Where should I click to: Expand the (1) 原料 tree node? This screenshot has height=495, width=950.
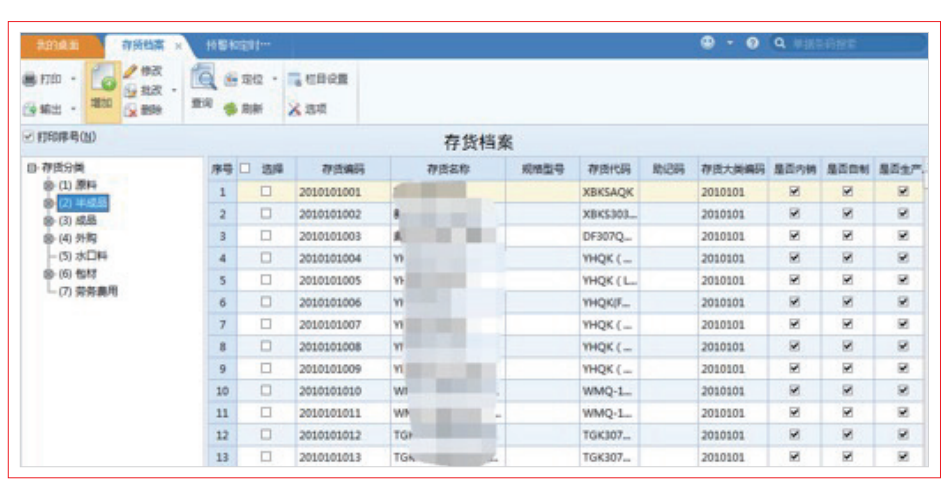pos(48,186)
